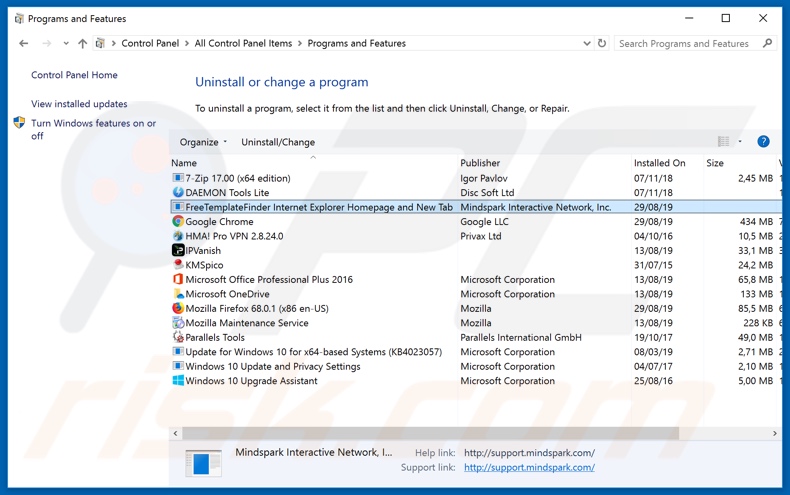Click the FreeTemplateFinder entry icon
The height and width of the screenshot is (495, 790).
[x=178, y=207]
